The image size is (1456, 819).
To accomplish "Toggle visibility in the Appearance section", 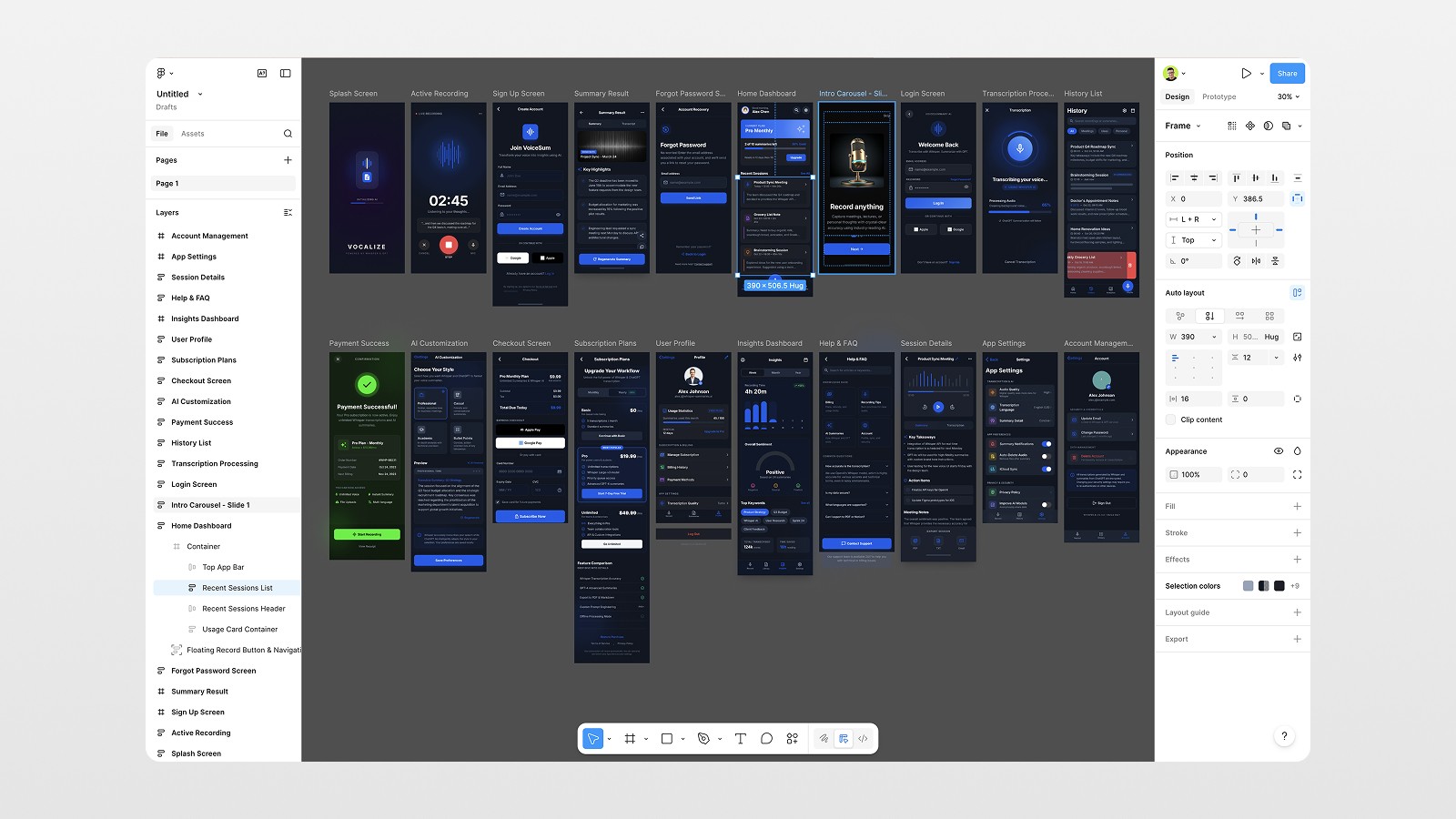I will point(1279,450).
